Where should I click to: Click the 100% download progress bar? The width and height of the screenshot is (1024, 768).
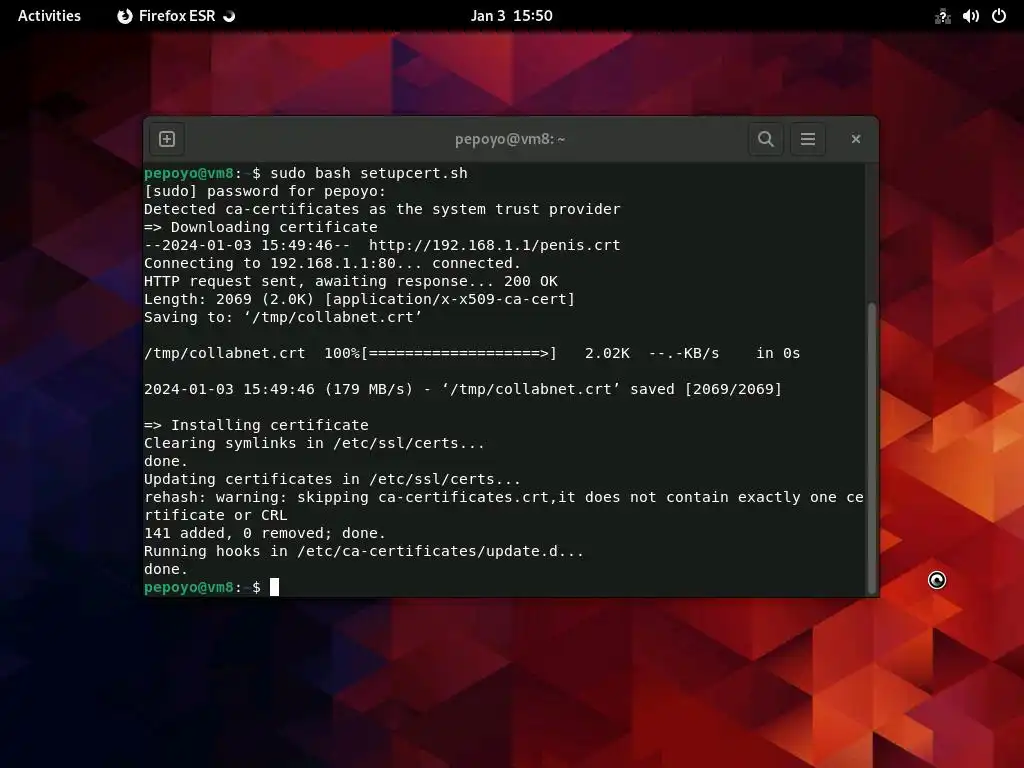pyautogui.click(x=459, y=353)
